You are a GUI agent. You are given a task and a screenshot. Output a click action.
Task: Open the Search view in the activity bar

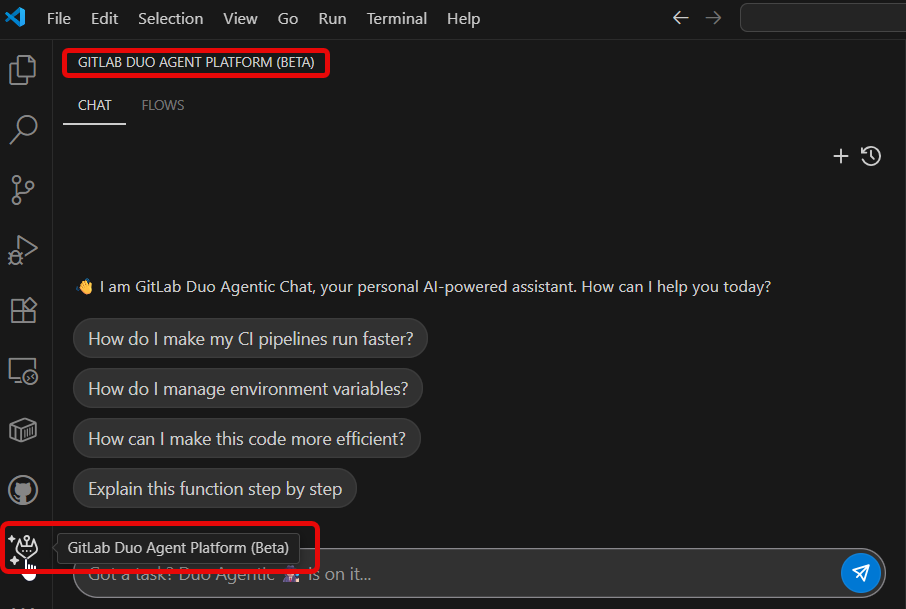click(23, 129)
